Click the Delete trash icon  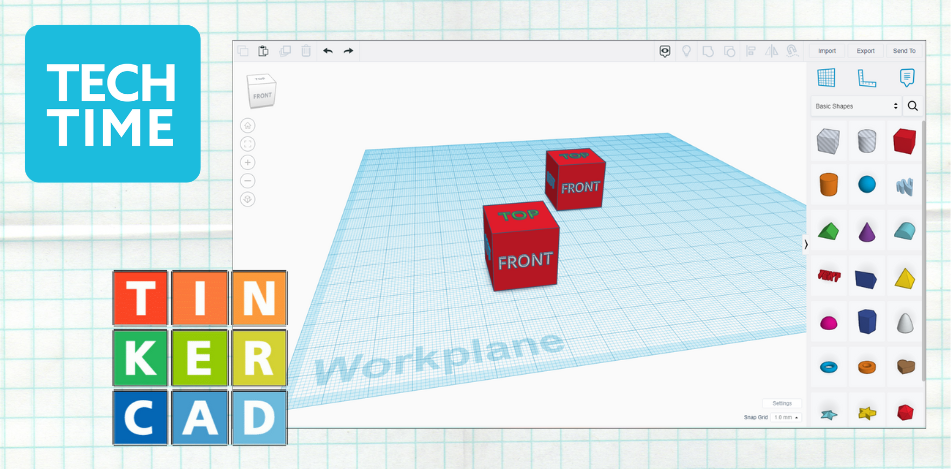(x=306, y=51)
